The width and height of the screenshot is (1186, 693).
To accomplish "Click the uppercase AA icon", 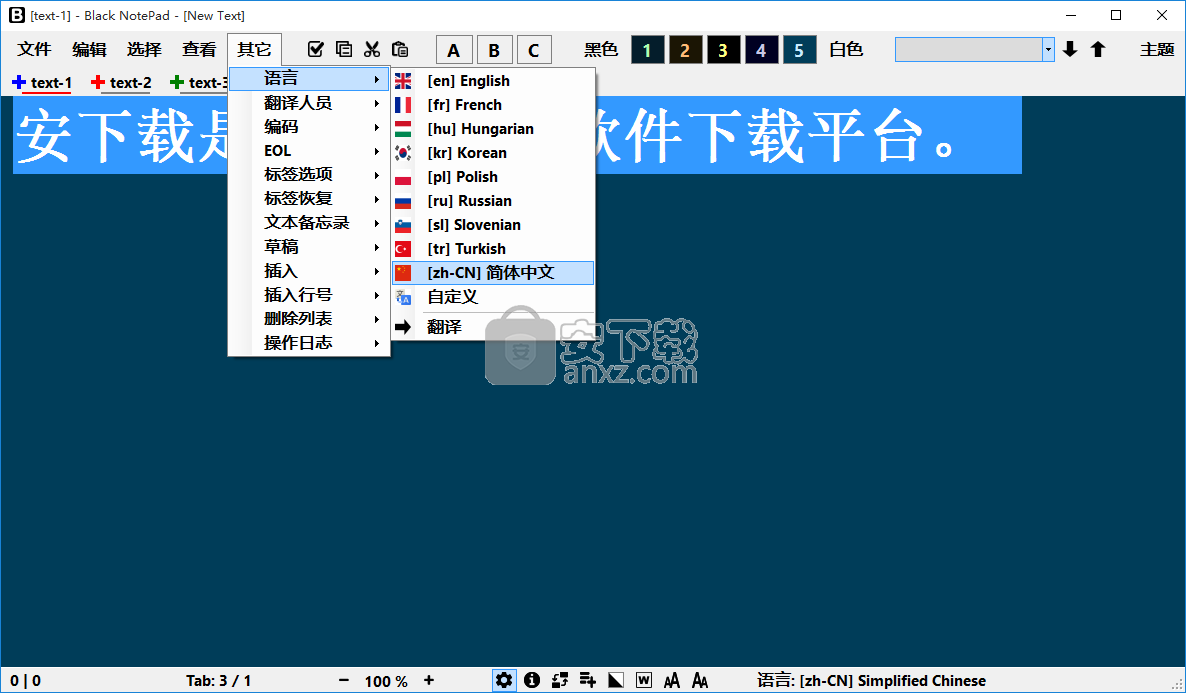I will click(x=672, y=680).
